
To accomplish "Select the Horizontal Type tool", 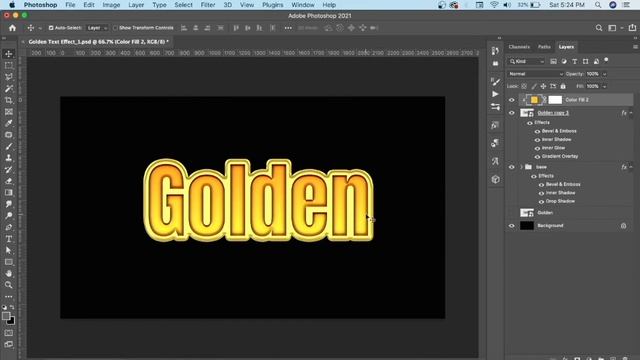I will point(9,239).
